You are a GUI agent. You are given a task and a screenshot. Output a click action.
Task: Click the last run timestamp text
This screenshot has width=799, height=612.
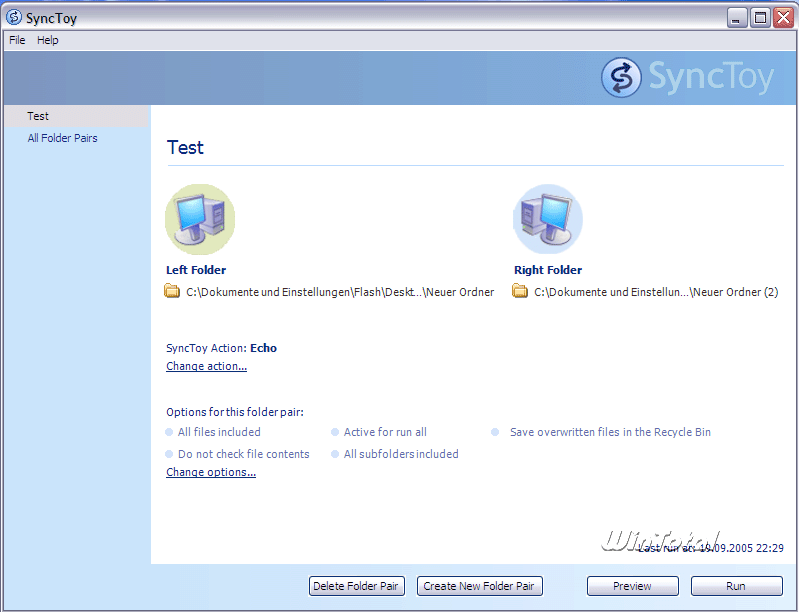tap(710, 548)
